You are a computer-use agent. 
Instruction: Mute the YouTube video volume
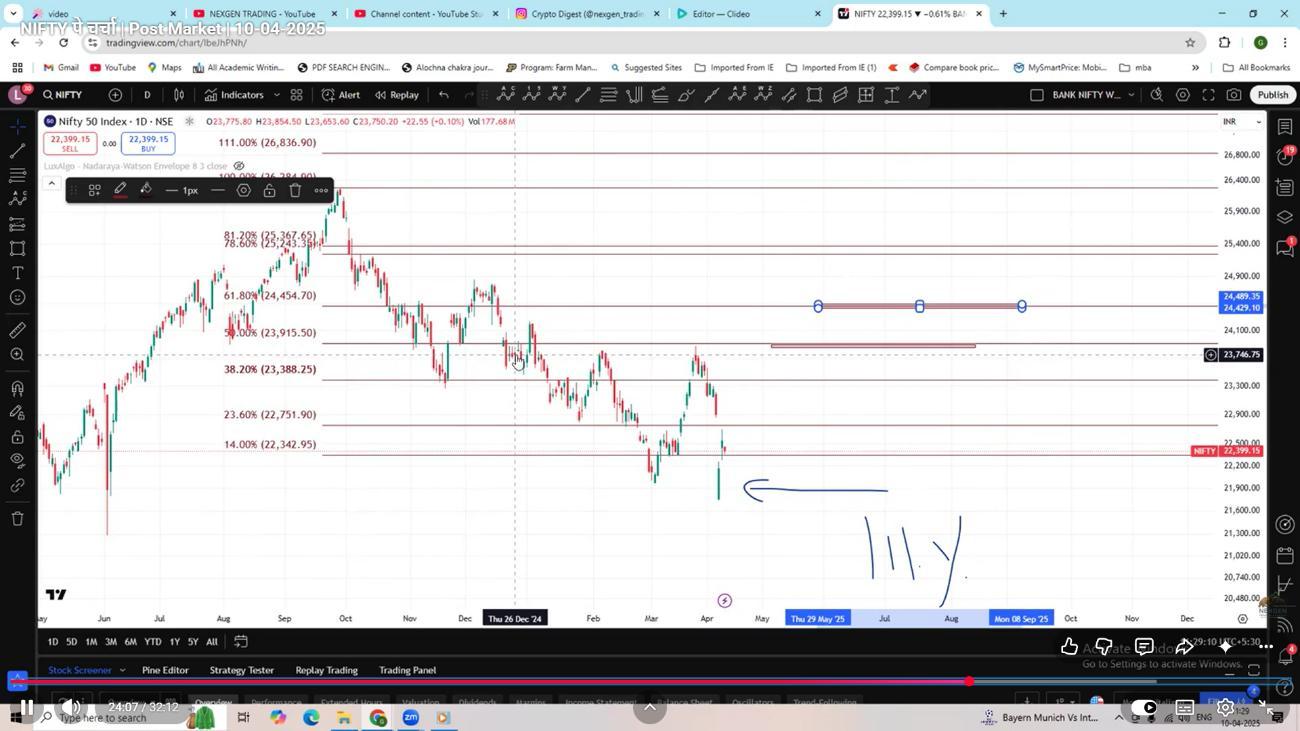pos(71,708)
